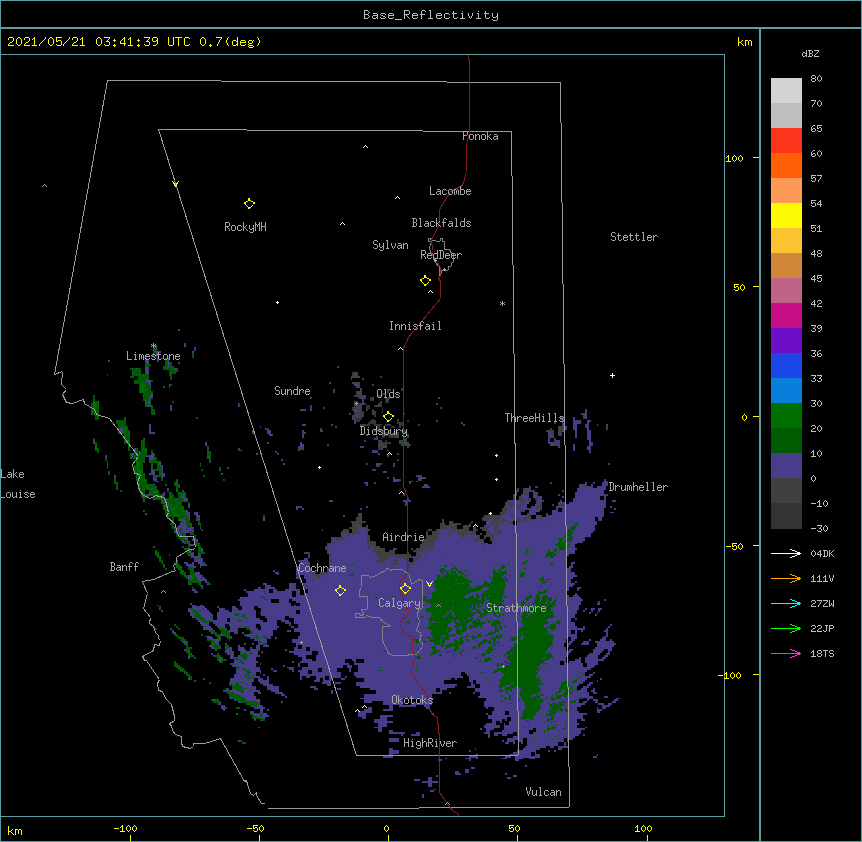Click the 2021/05/21 03:41:39 UTC timestamp
862x842 pixels.
(x=99, y=42)
